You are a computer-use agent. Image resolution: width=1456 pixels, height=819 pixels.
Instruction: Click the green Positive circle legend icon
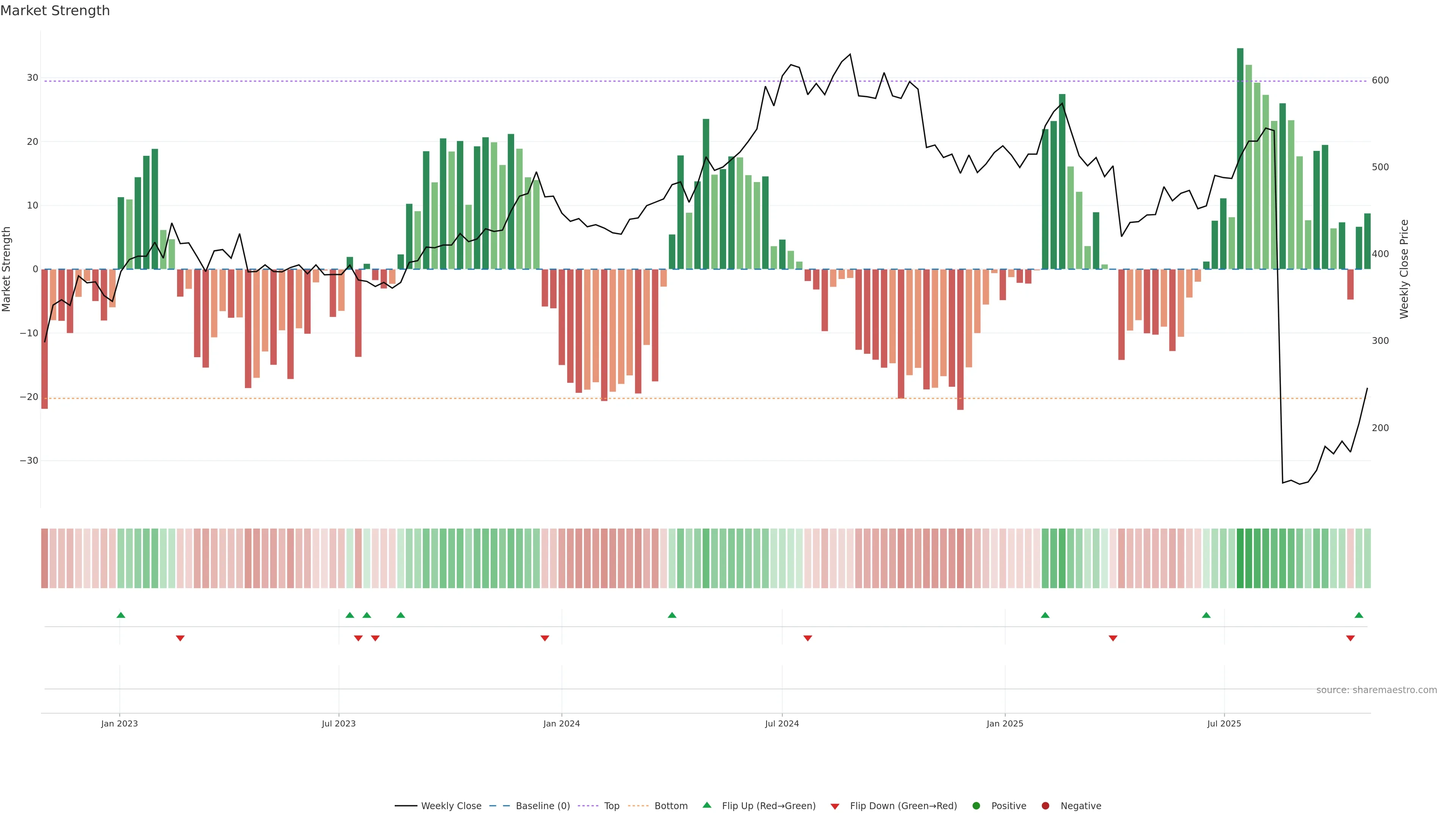(976, 805)
